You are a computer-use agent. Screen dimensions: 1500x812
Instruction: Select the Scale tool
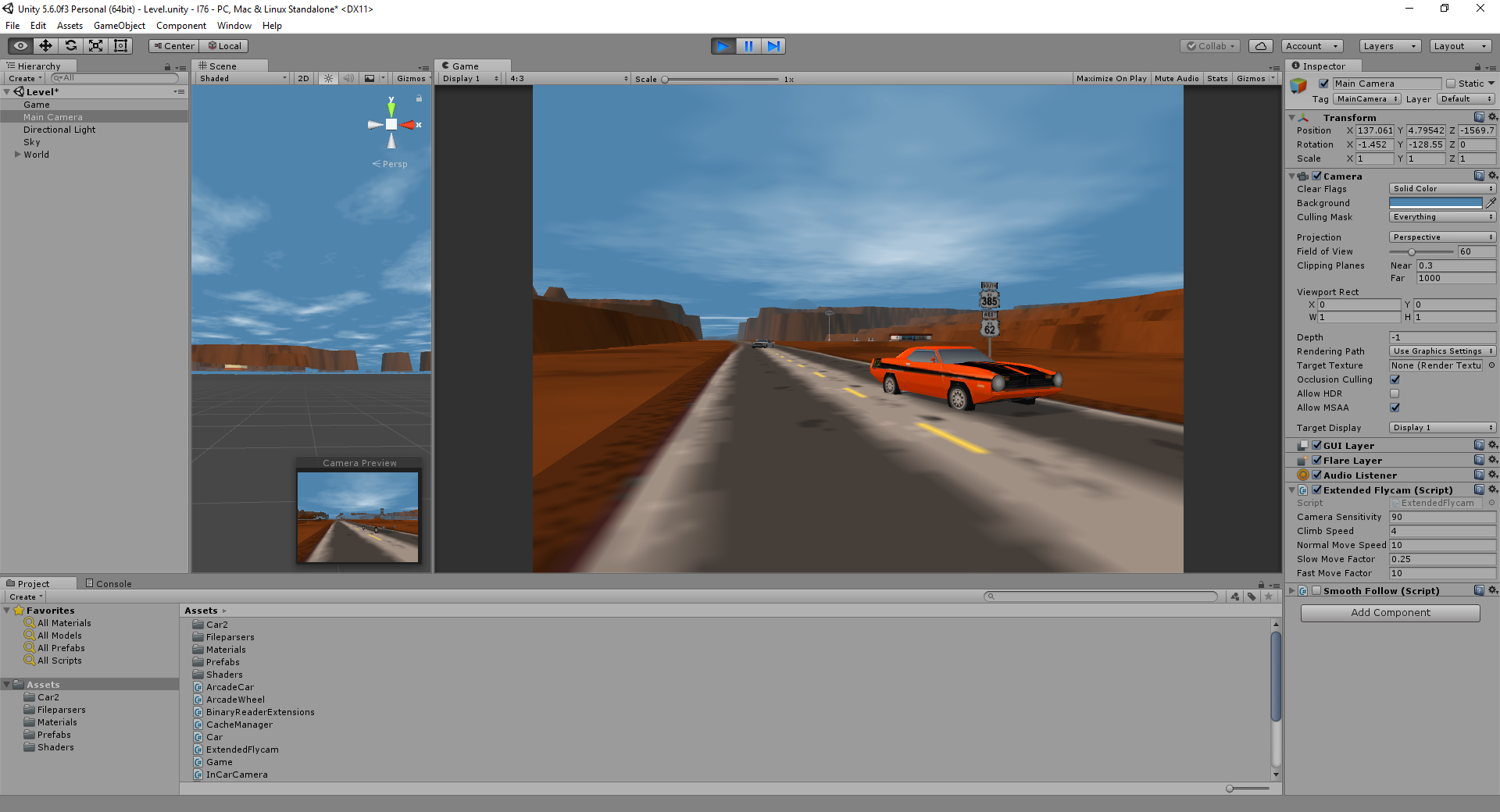point(95,46)
